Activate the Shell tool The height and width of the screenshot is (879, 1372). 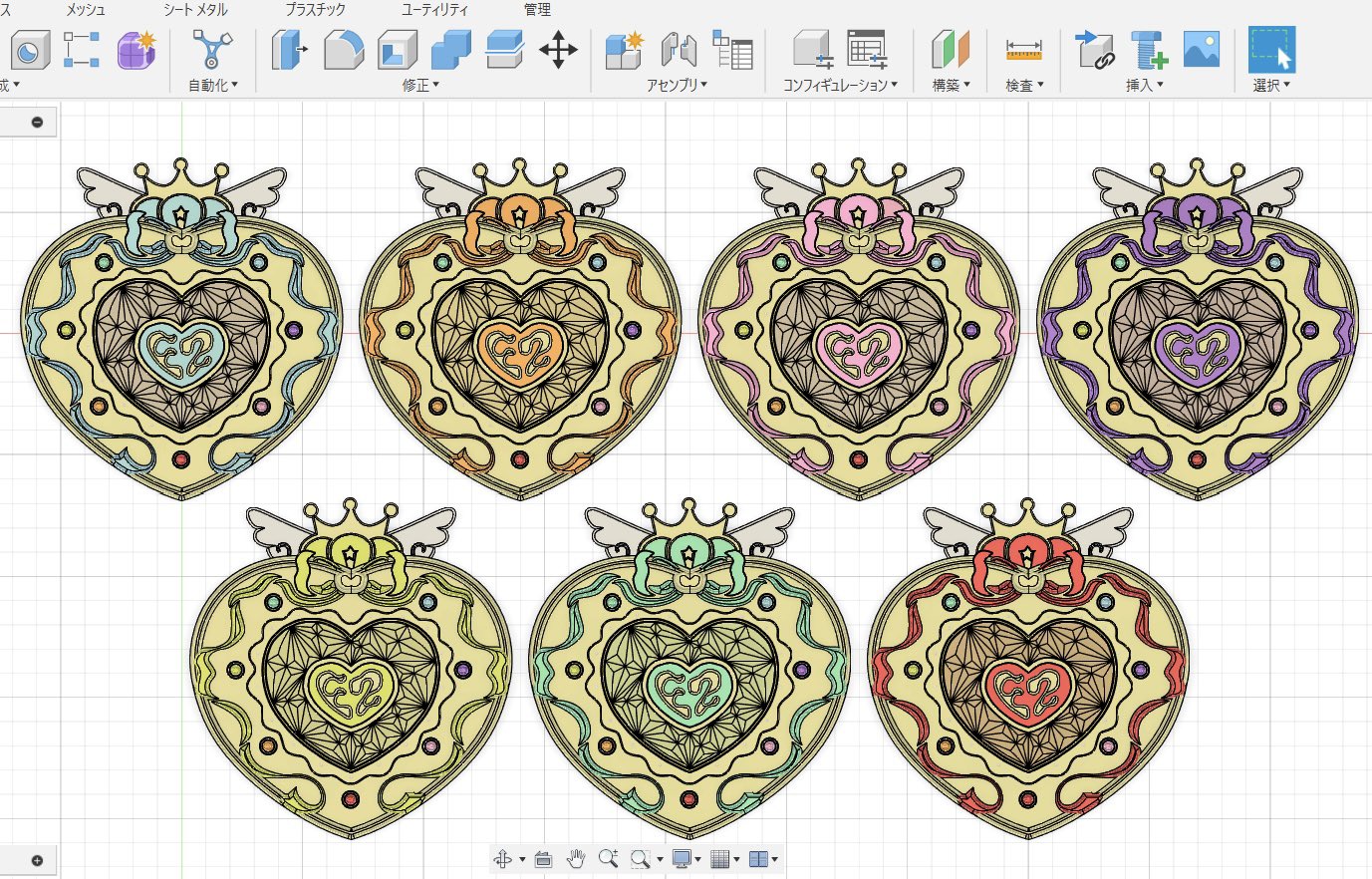398,49
